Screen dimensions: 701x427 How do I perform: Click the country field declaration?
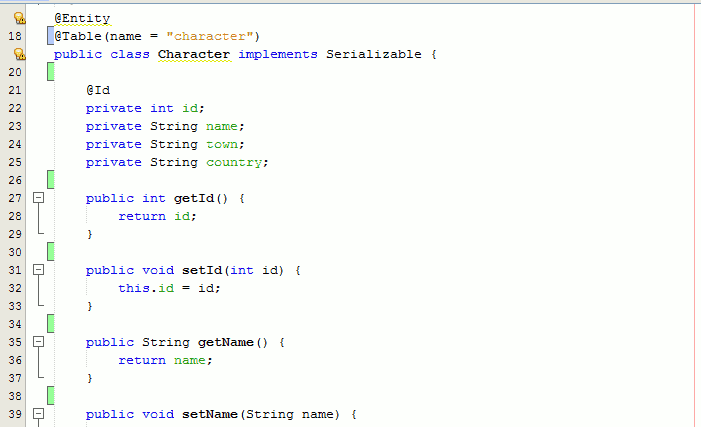(234, 162)
